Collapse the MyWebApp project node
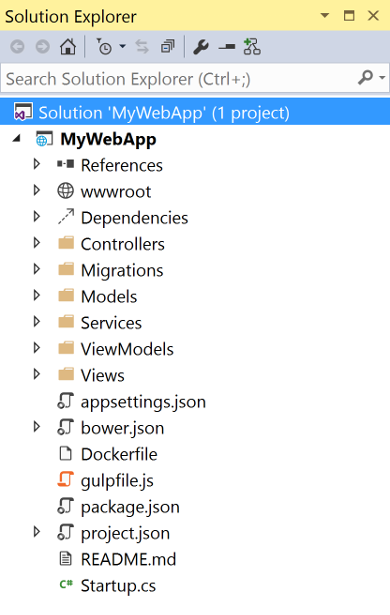 16,138
